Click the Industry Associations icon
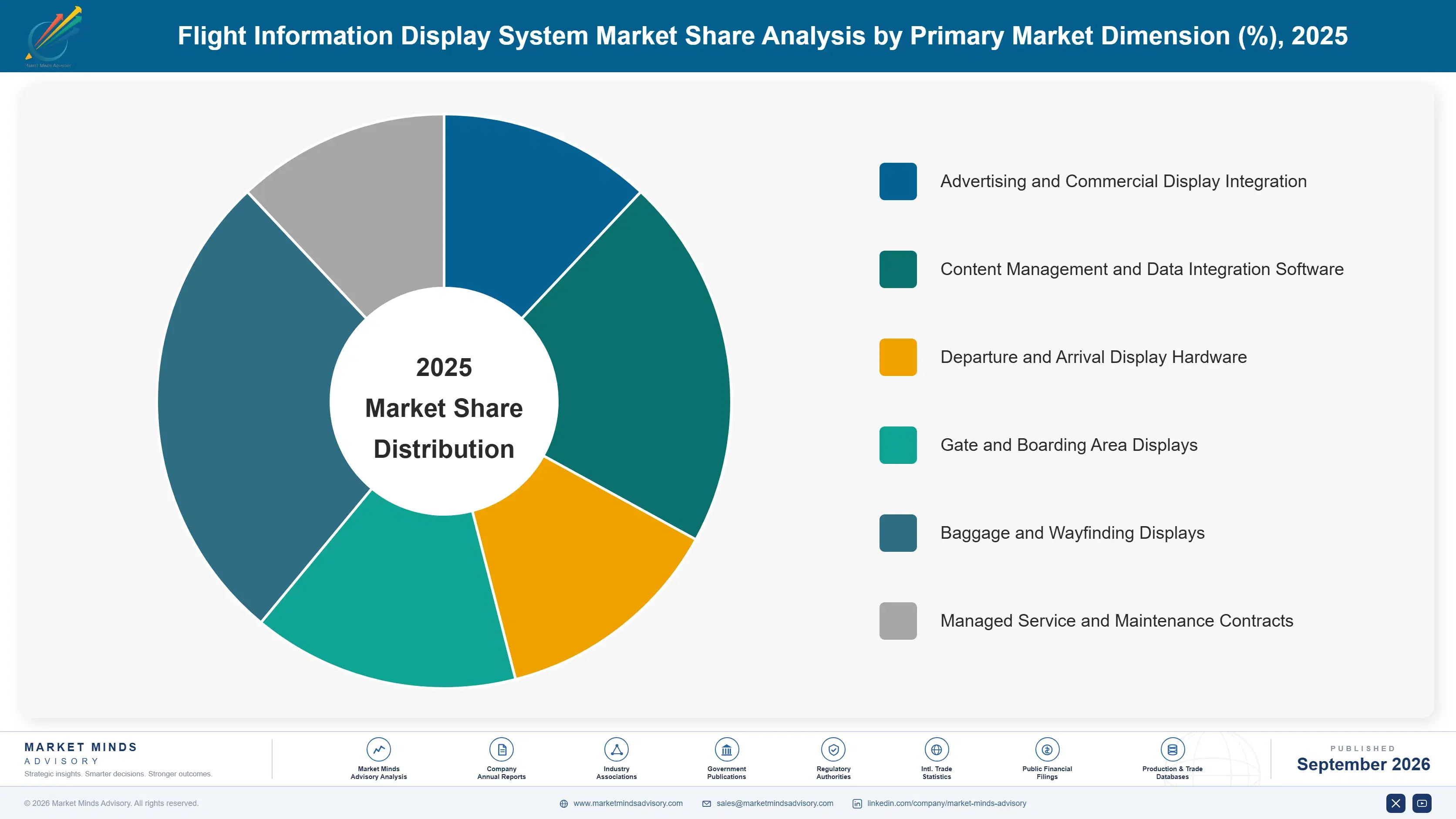 616,749
